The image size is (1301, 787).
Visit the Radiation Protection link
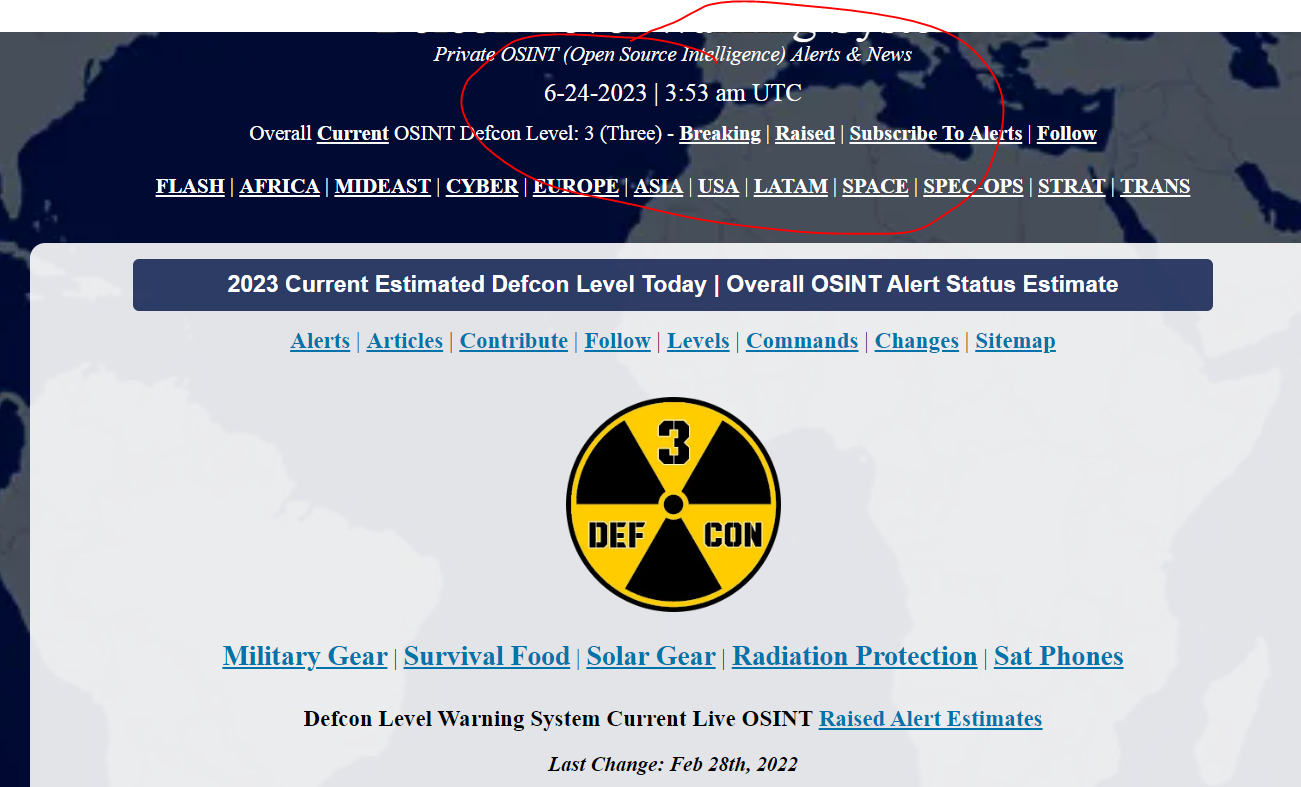coord(855,656)
